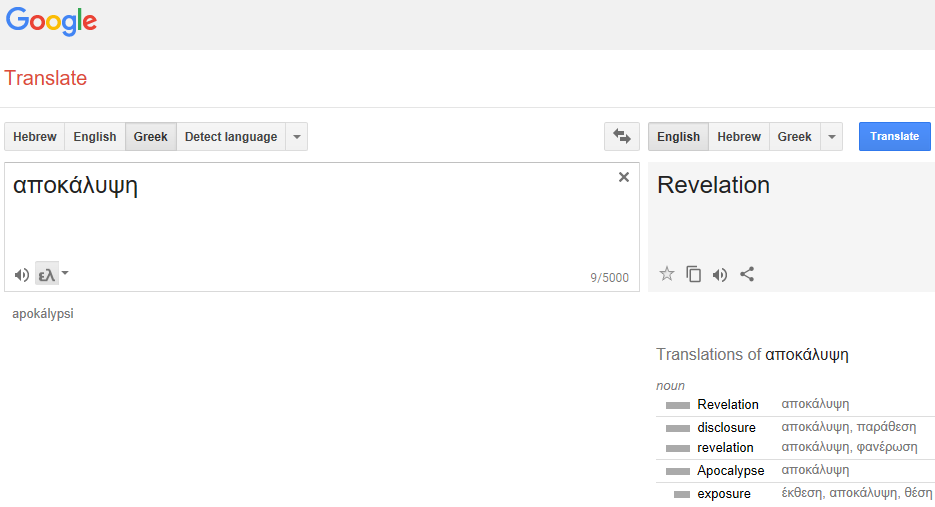Select Greek as target language

(x=794, y=137)
